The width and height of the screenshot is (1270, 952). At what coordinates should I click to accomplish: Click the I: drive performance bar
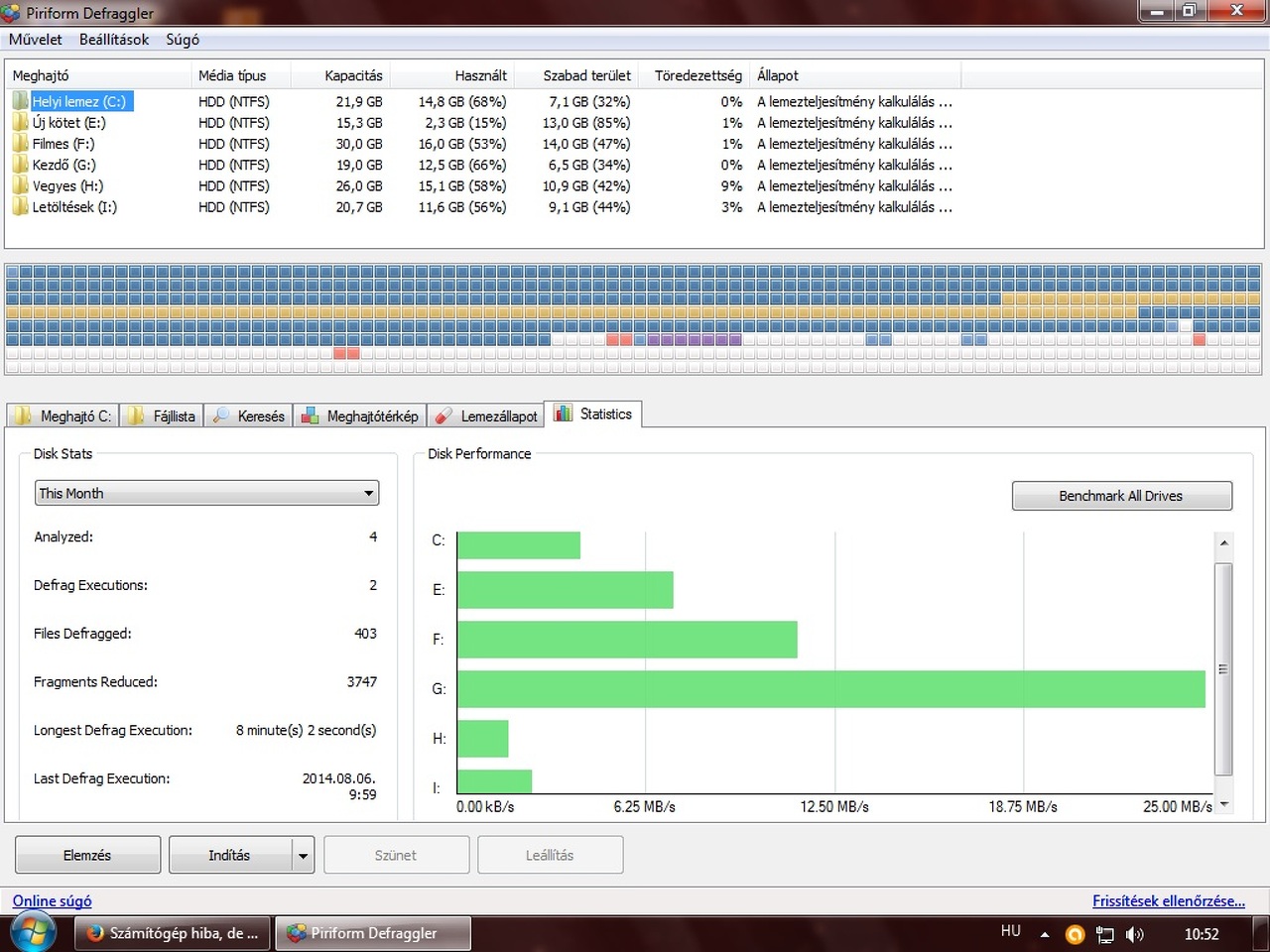click(495, 781)
